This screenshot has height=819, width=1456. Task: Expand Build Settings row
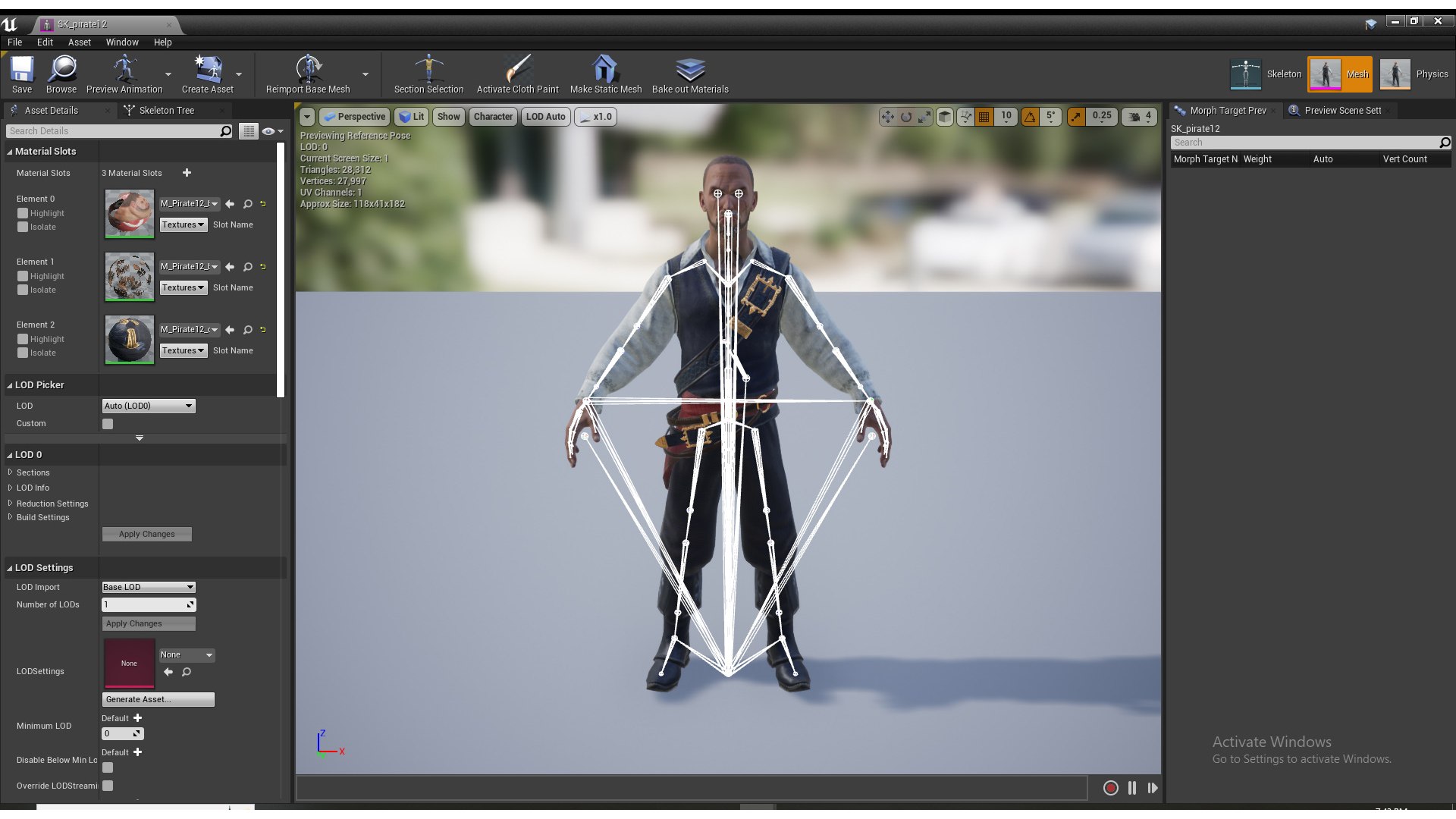[10, 517]
